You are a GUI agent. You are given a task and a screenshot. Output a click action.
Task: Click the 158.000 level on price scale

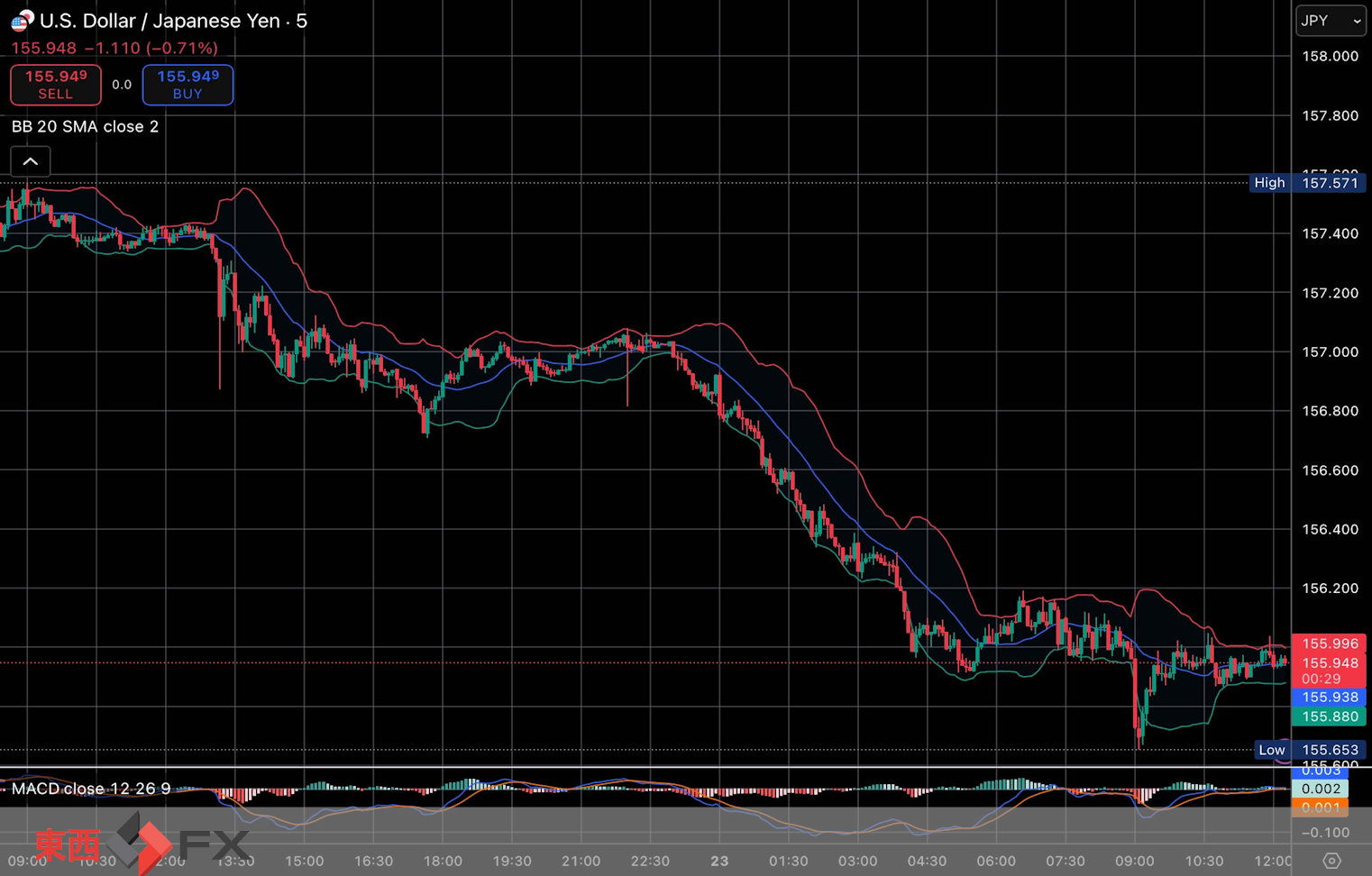[1330, 56]
